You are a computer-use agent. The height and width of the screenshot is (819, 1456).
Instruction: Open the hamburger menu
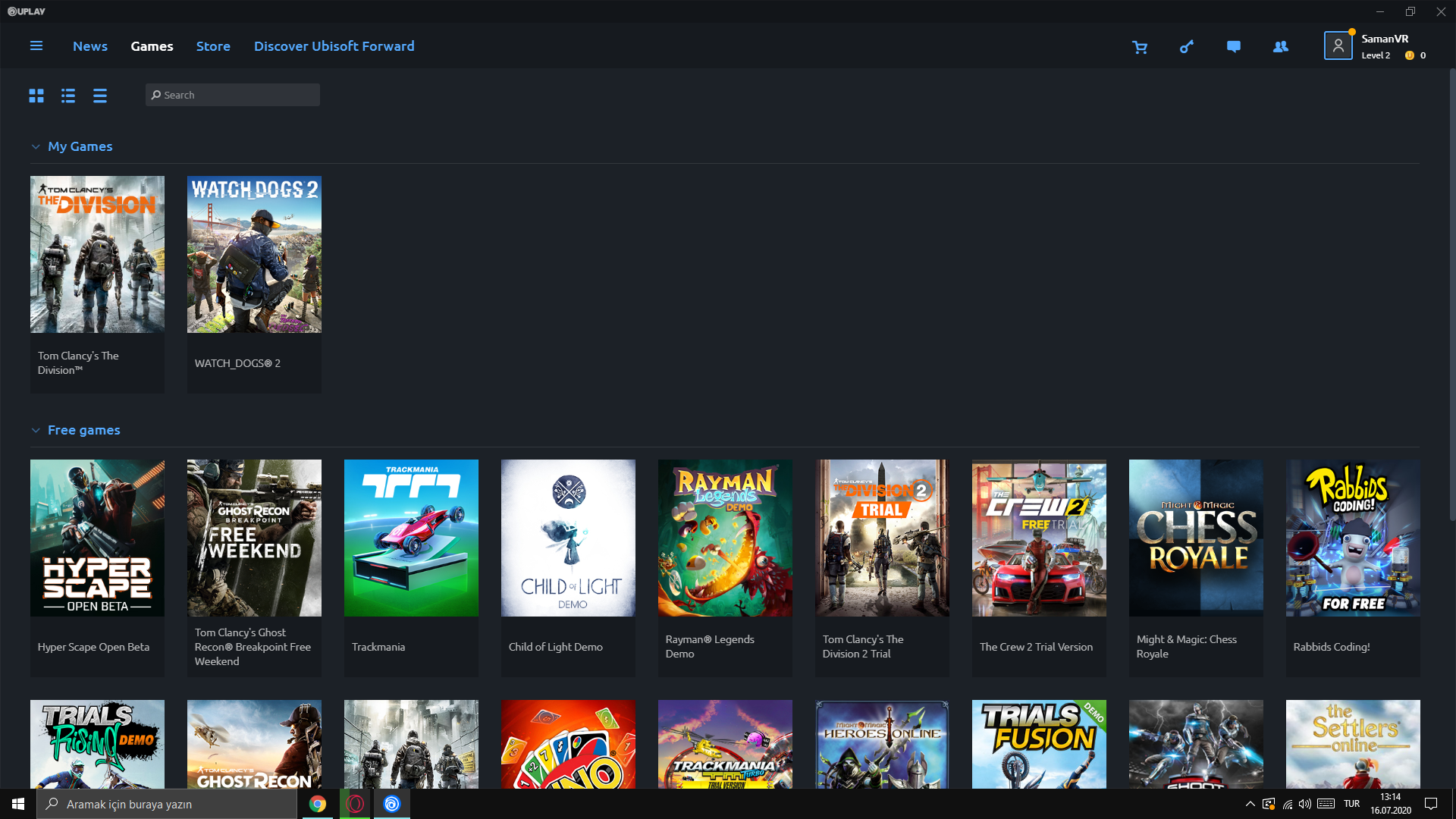36,46
